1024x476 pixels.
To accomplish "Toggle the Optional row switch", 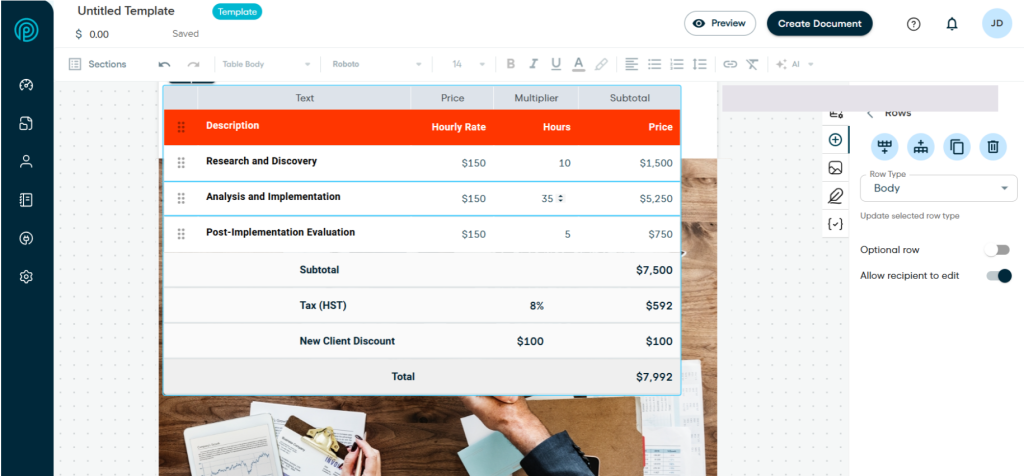I will (x=998, y=250).
